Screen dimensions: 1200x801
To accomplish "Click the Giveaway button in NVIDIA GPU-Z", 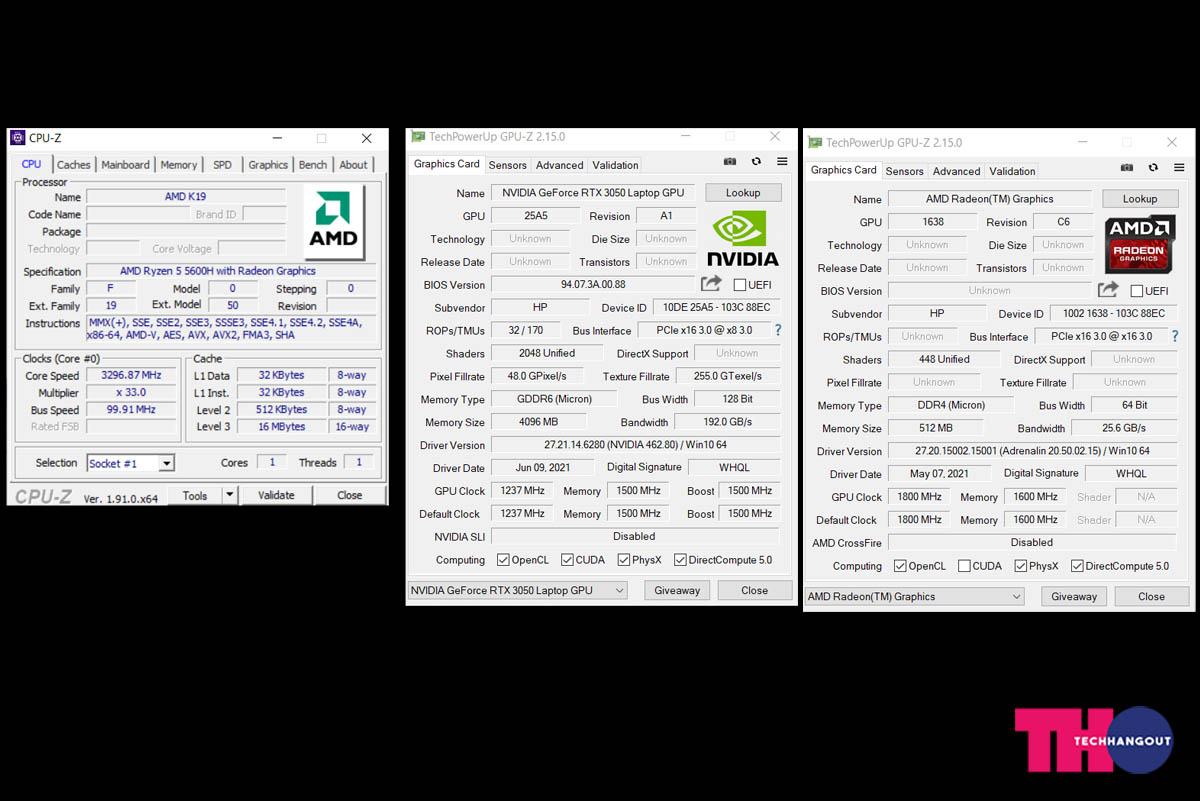I will click(677, 590).
